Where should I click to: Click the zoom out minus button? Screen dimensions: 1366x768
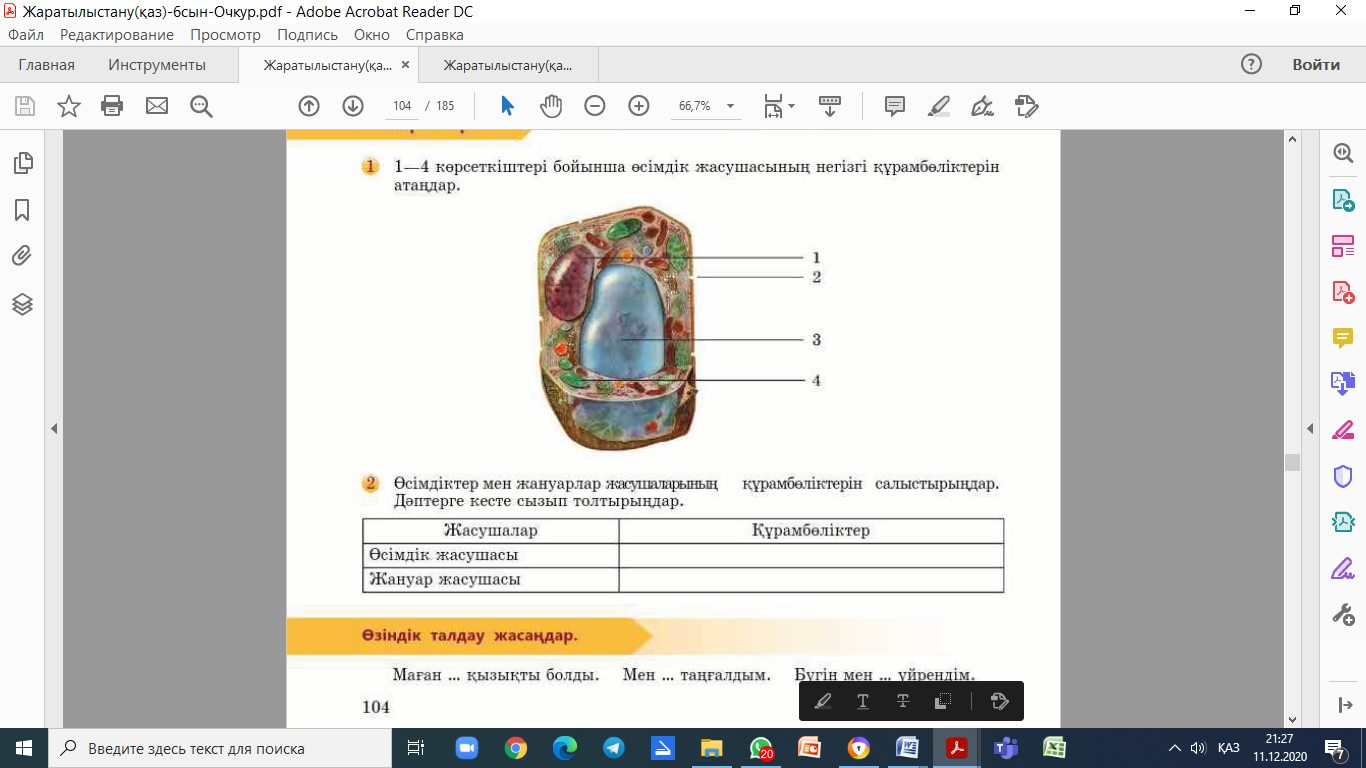click(x=595, y=106)
